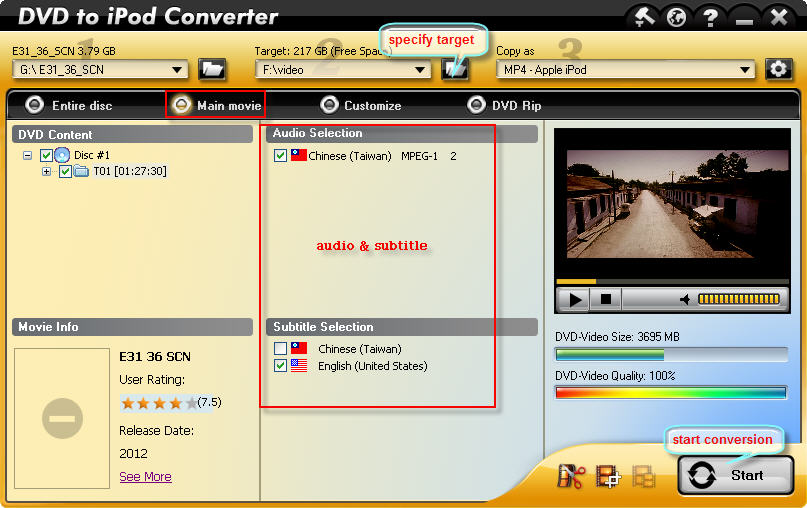Image resolution: width=807 pixels, height=508 pixels.
Task: Browse source folder next to G:\ E31_36_SCN
Action: click(x=212, y=69)
